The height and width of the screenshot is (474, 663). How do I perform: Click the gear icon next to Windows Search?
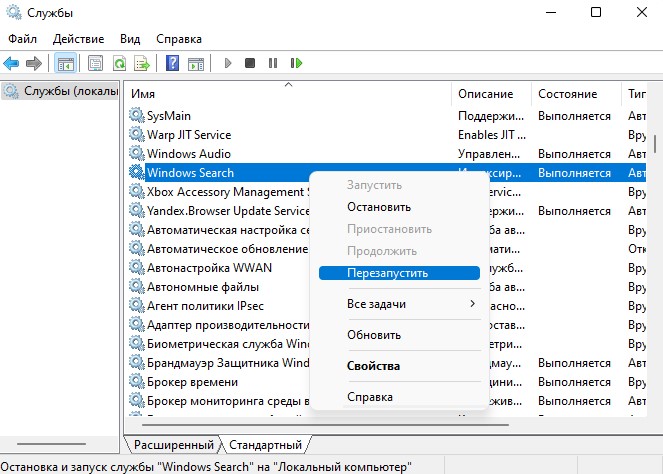tap(137, 172)
